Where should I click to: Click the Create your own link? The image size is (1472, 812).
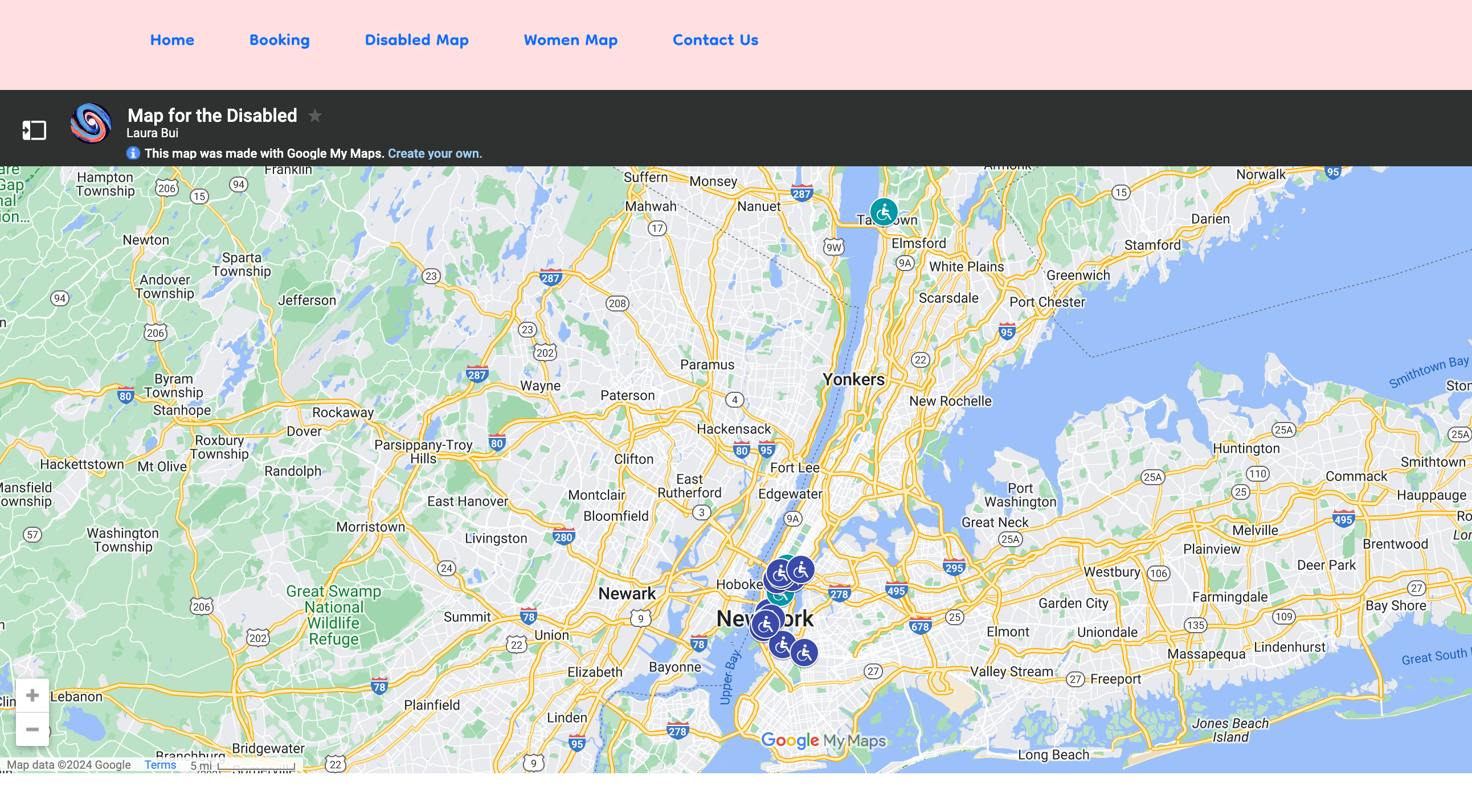[x=434, y=153]
